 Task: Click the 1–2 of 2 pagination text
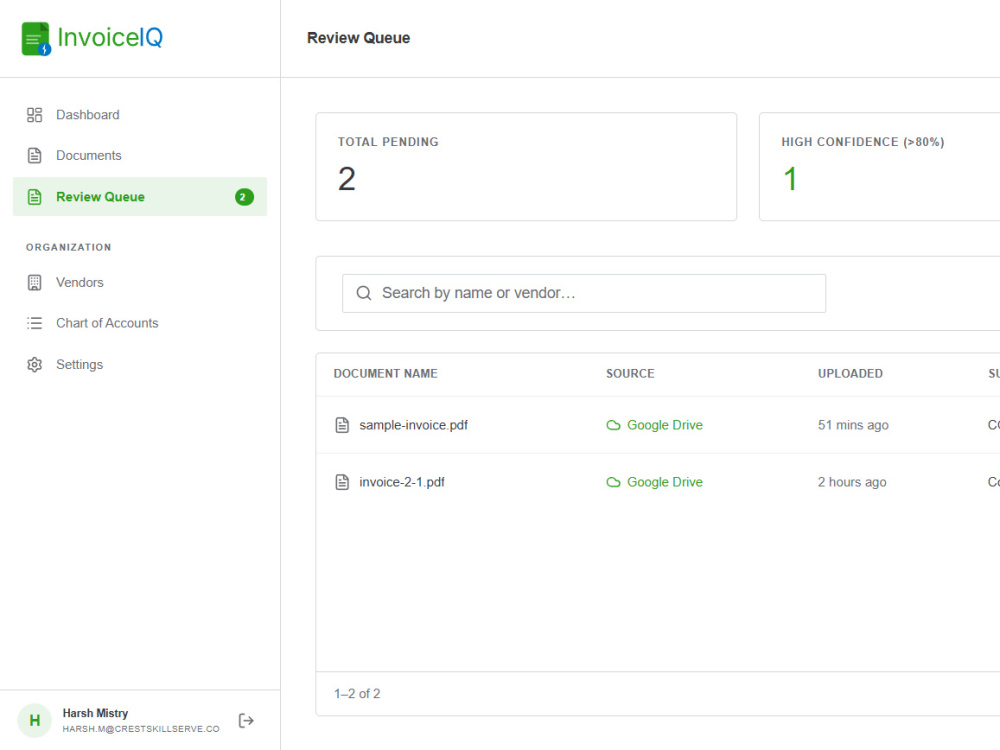pyautogui.click(x=357, y=694)
